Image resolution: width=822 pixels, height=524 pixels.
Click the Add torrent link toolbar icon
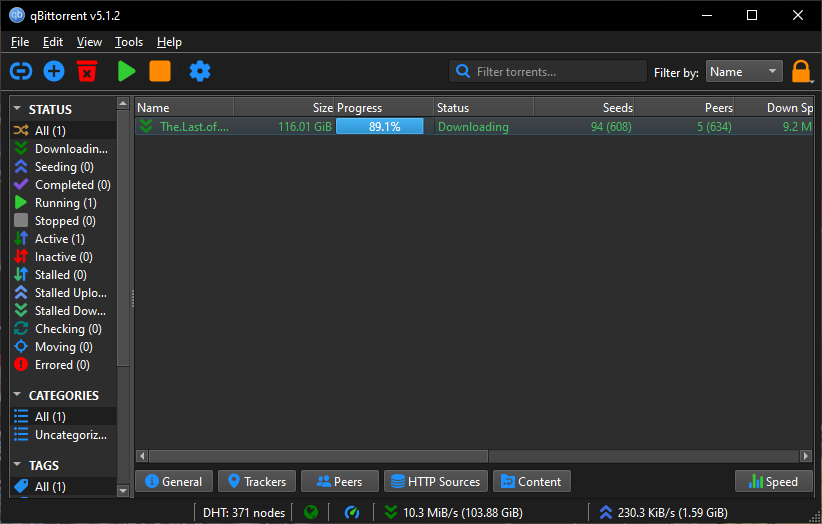pos(21,71)
